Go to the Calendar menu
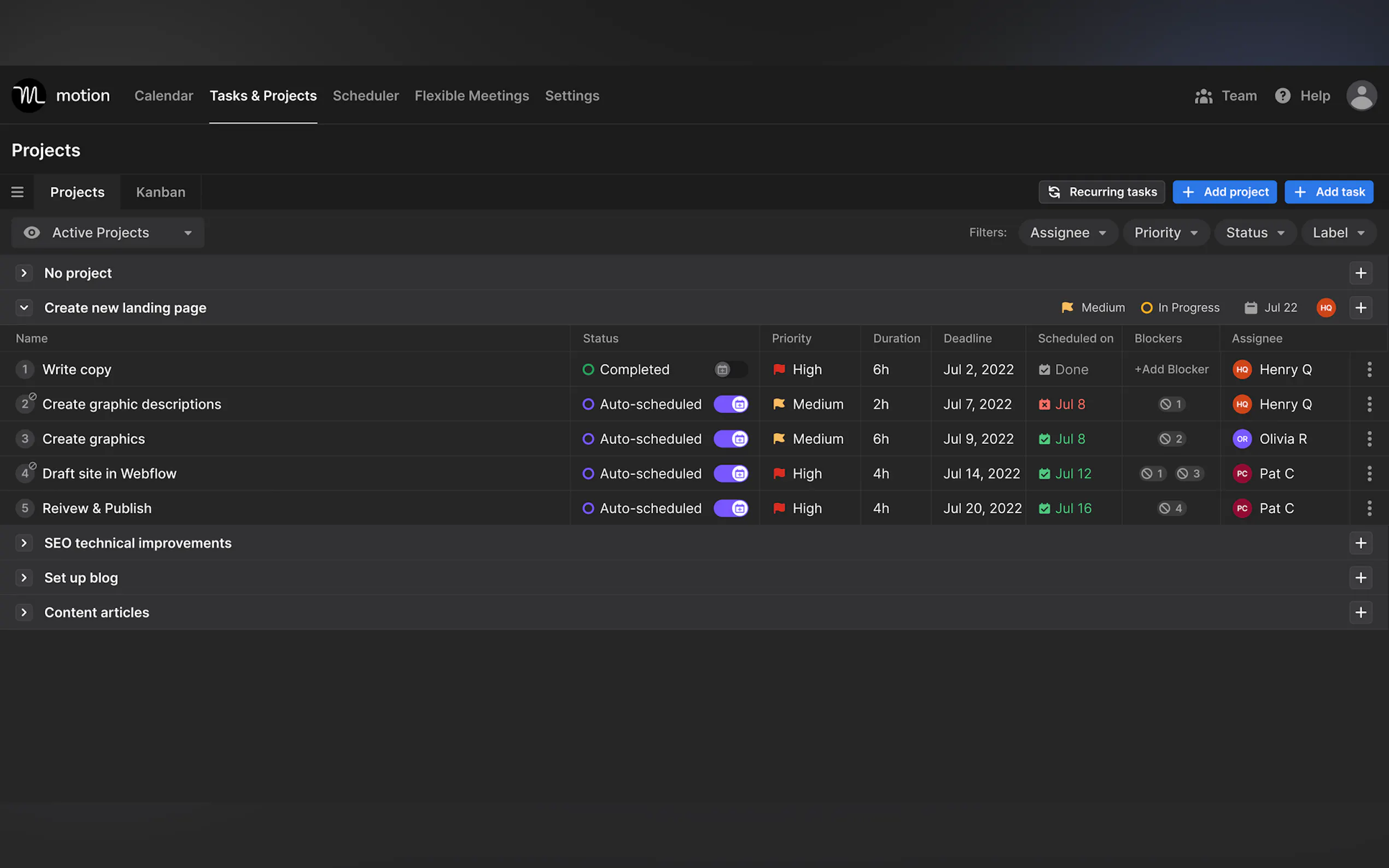1389x868 pixels. (164, 96)
